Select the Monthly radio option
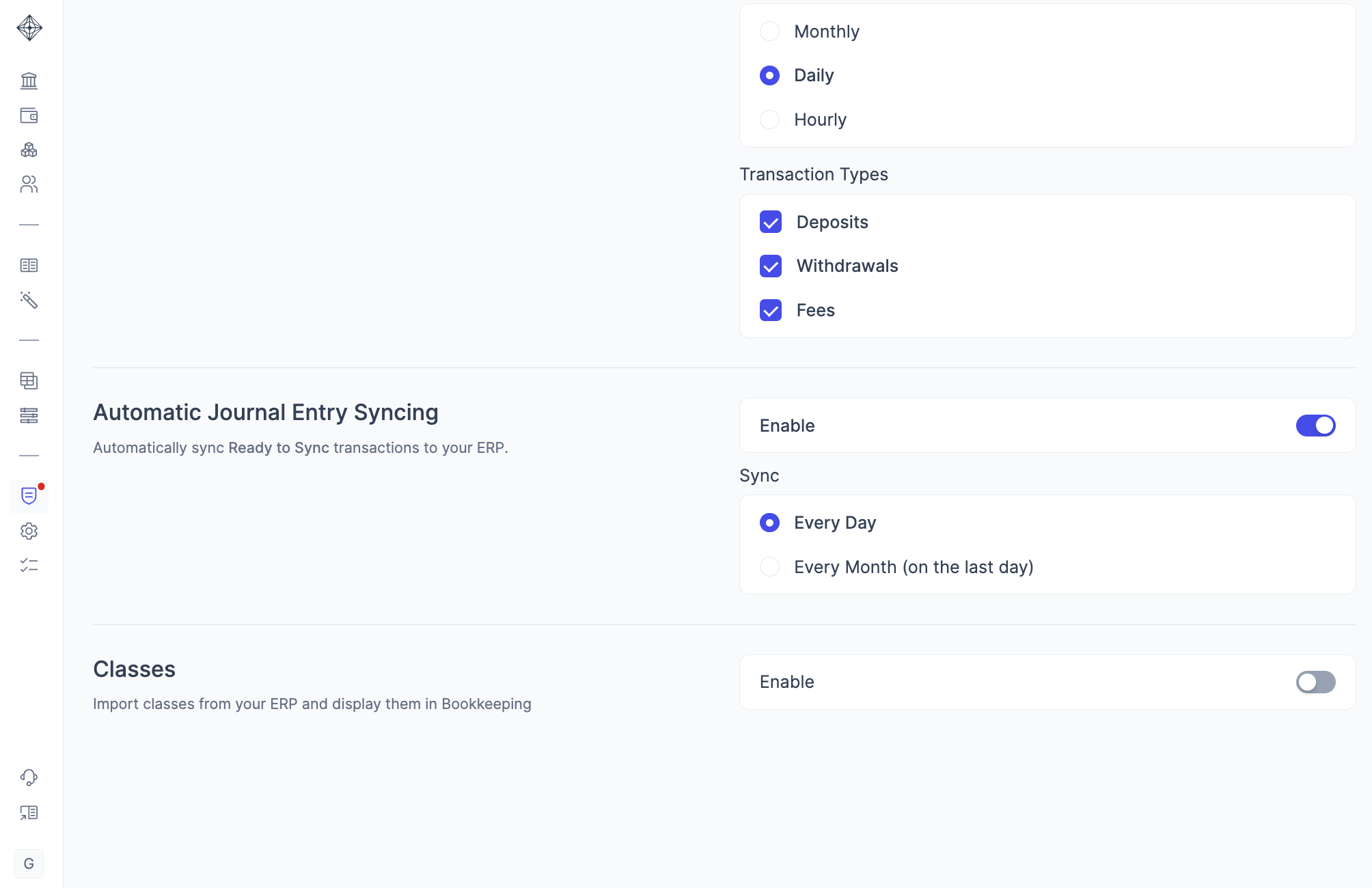1372x888 pixels. (x=769, y=31)
